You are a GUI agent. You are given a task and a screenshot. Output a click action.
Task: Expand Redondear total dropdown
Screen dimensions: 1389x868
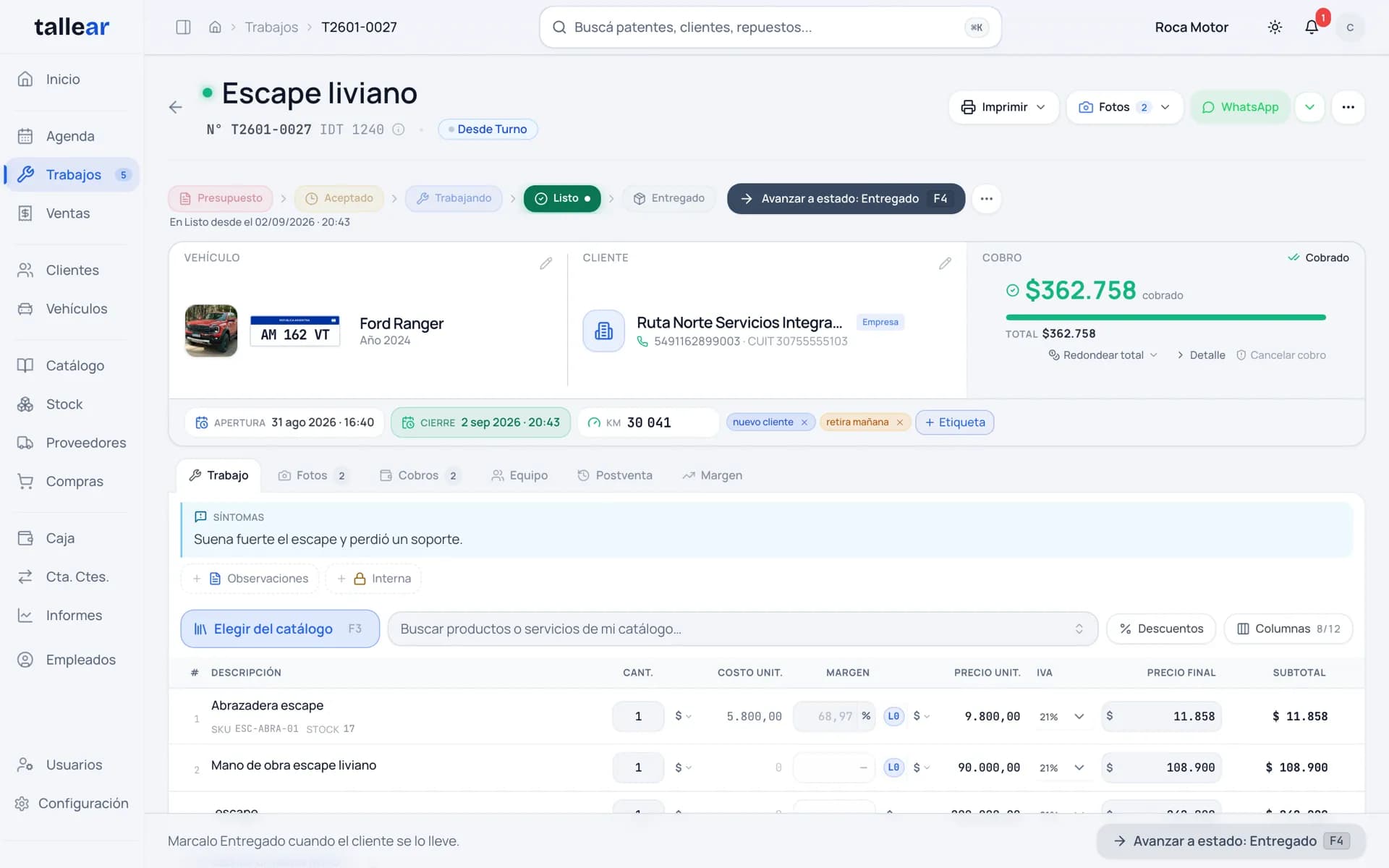[1103, 355]
